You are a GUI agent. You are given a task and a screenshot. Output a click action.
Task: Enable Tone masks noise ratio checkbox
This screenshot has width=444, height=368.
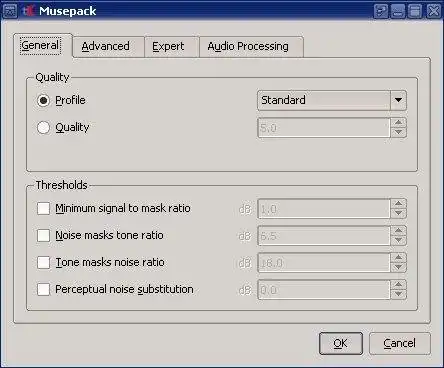(x=43, y=262)
